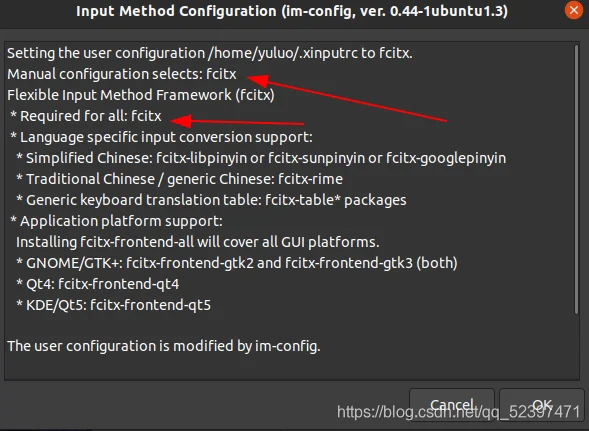
Task: Click the 'Qt4: fcitx-frontend-qt4' line
Action: tap(98, 284)
